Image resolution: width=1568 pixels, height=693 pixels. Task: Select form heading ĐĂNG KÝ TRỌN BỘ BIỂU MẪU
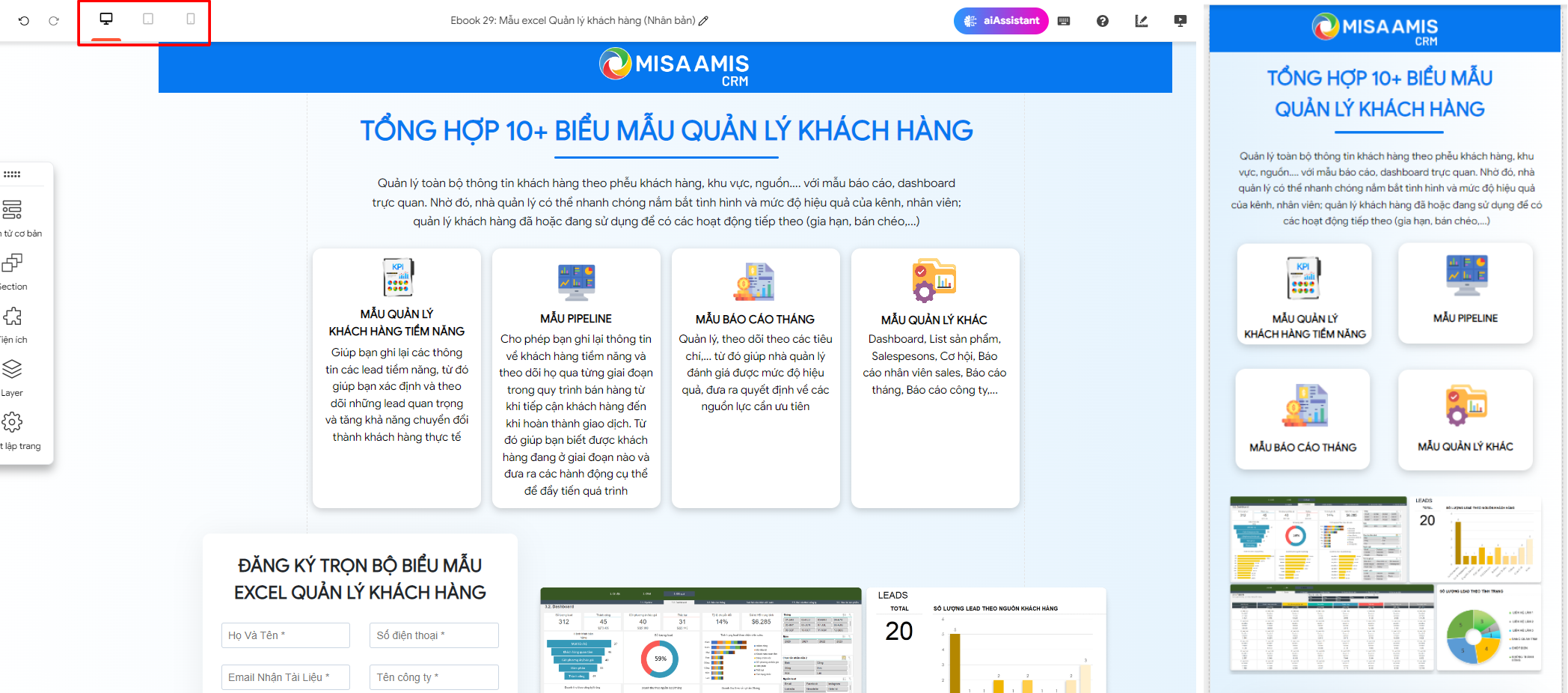(x=360, y=578)
